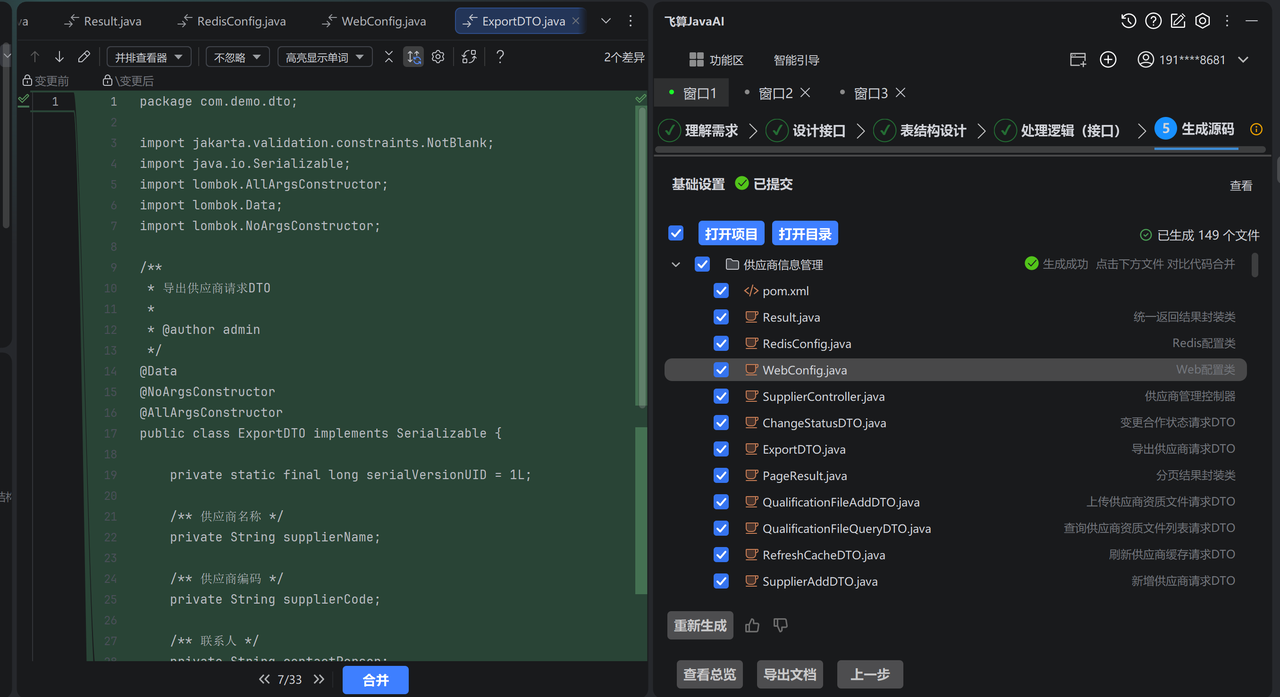Open the 高亮显示单词 highlight dropdown

click(325, 57)
